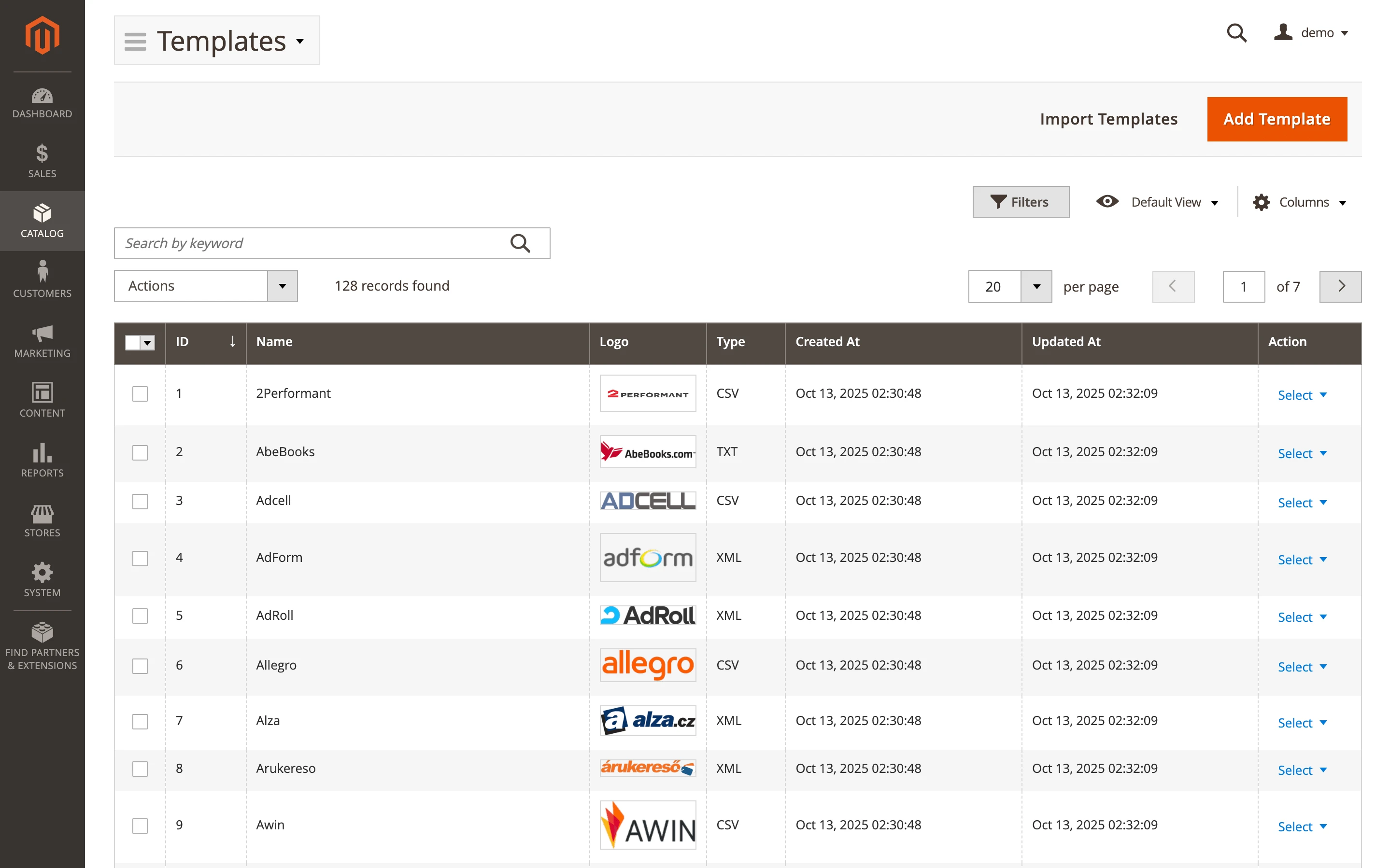The height and width of the screenshot is (868, 1390).
Task: Check the select-all checkbox in grid header
Action: (133, 343)
